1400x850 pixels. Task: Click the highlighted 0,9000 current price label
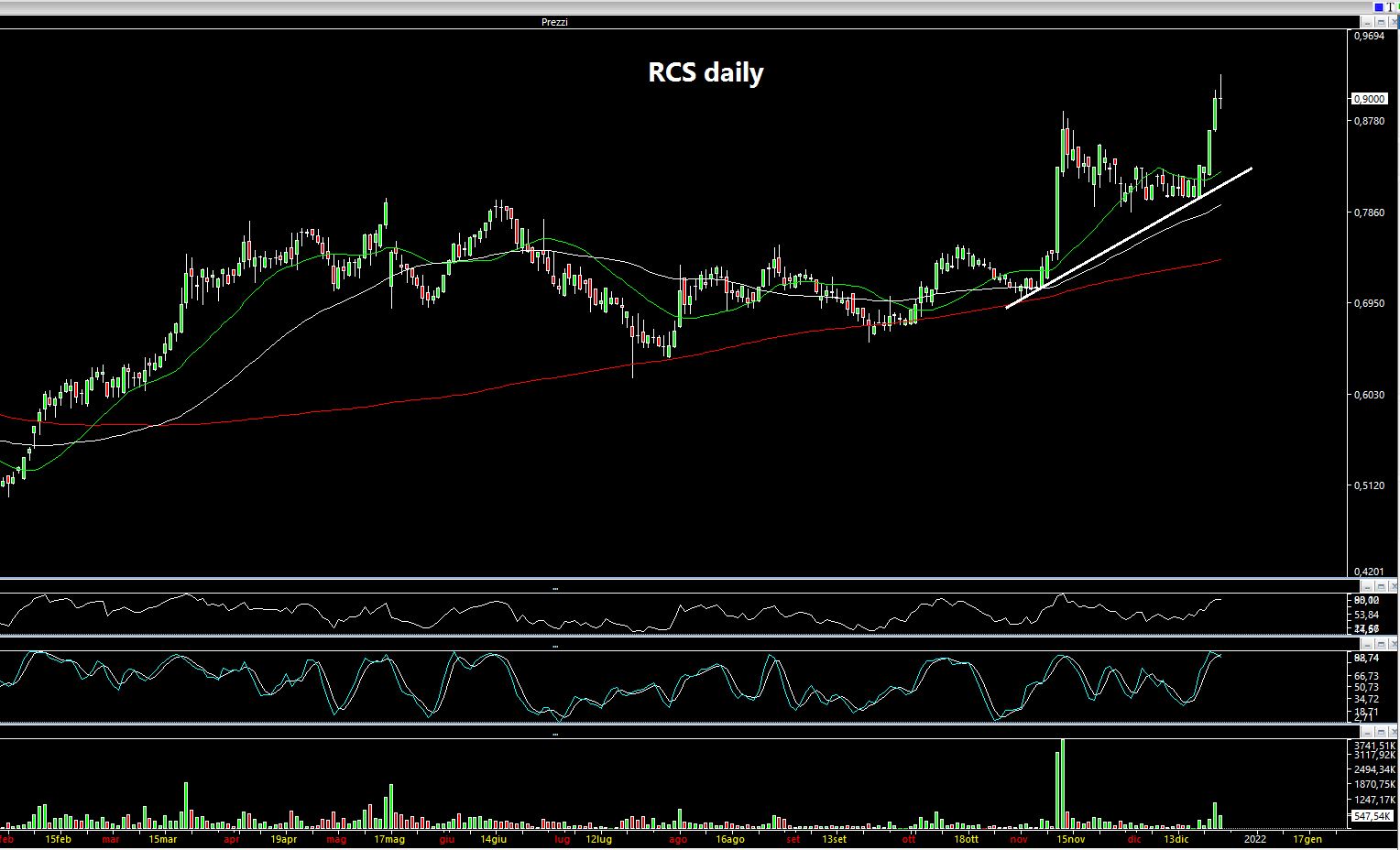pyautogui.click(x=1369, y=99)
